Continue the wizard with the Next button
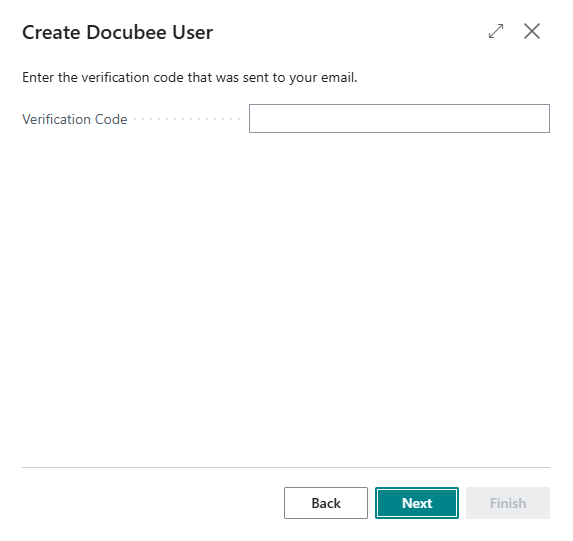573x541 pixels. pyautogui.click(x=417, y=503)
